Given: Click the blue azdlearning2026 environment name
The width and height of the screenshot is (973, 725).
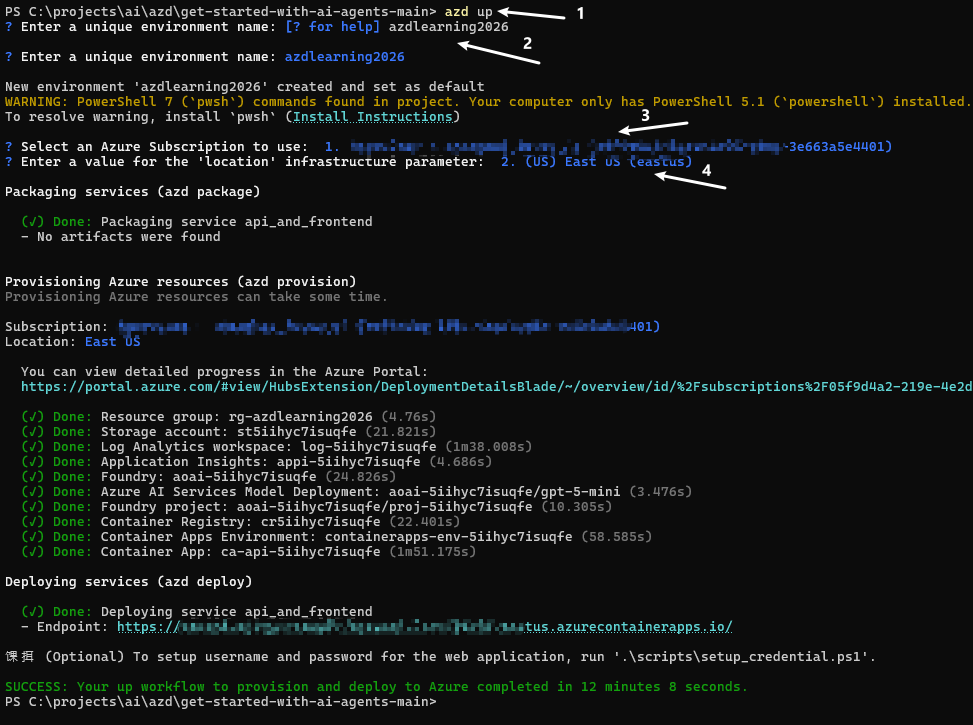Looking at the screenshot, I should (344, 56).
